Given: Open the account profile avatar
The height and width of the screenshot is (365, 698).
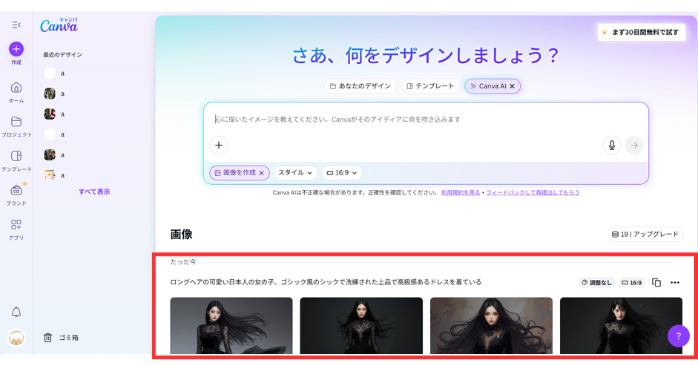Looking at the screenshot, I should (16, 338).
